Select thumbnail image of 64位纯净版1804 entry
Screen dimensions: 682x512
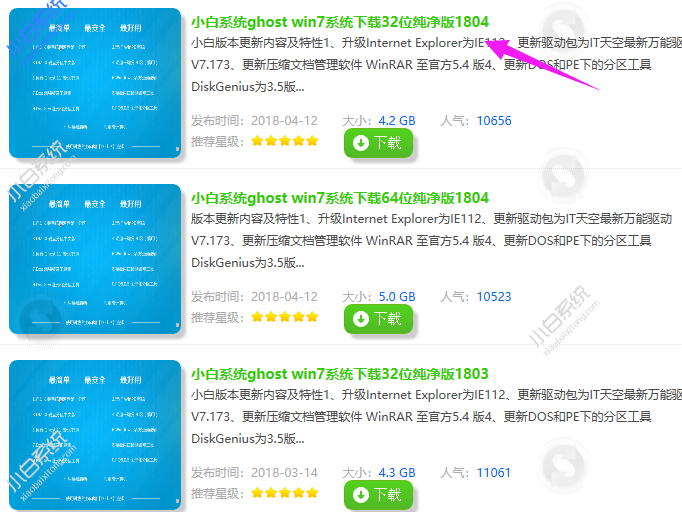pyautogui.click(x=95, y=259)
